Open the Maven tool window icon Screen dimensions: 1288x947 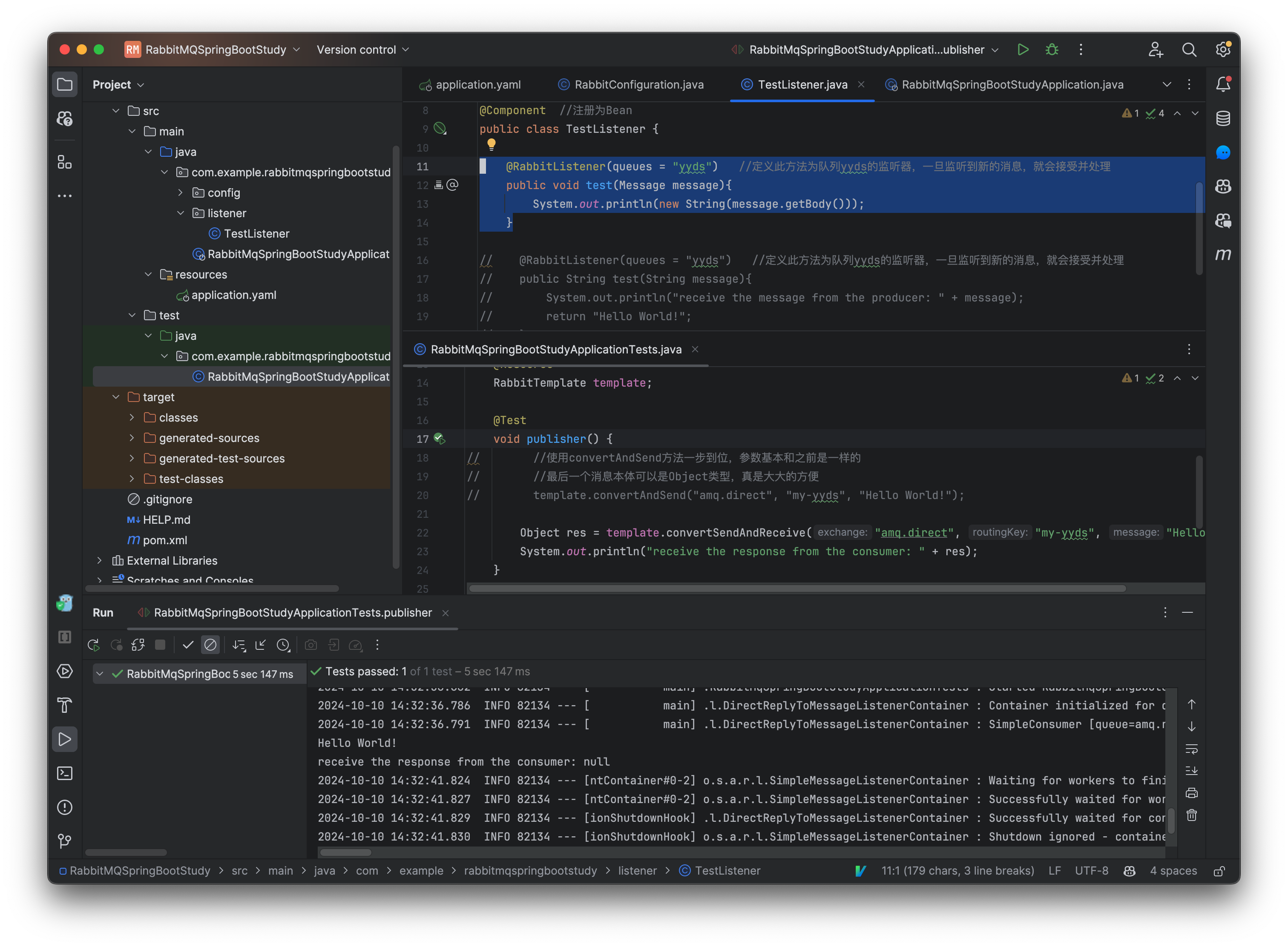click(x=1223, y=255)
